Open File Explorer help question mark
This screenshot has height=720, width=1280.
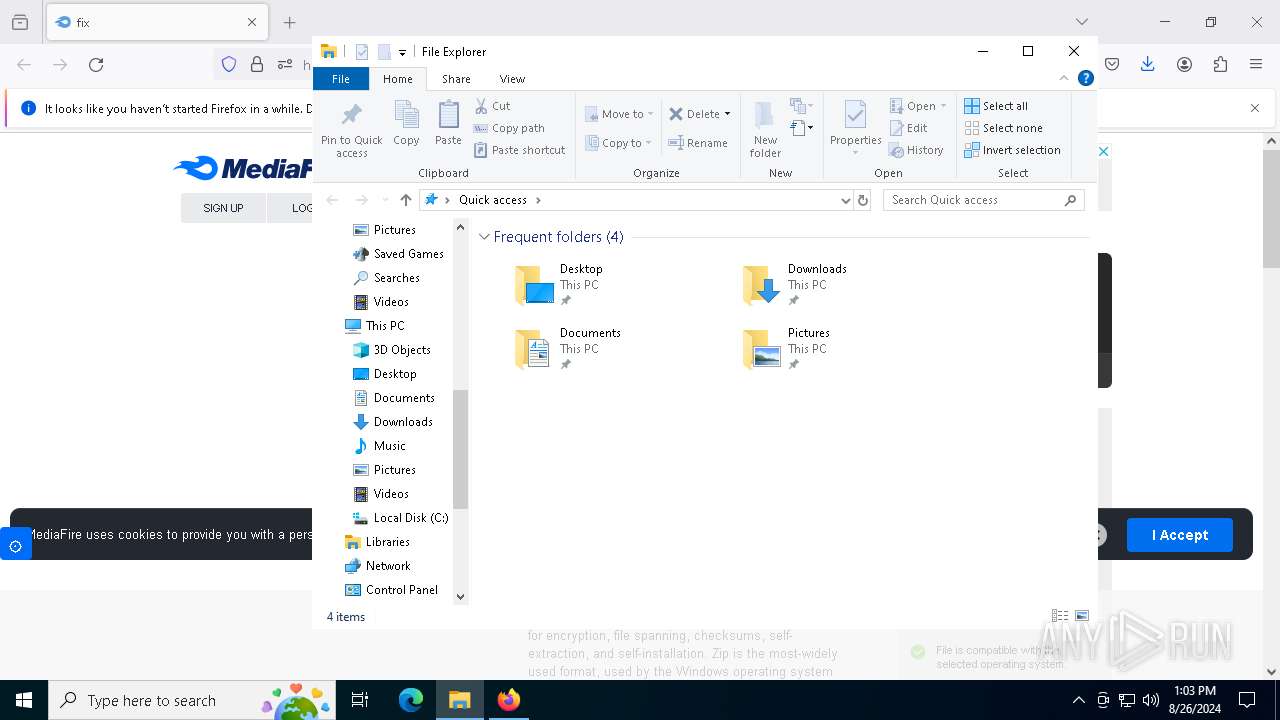tap(1085, 78)
